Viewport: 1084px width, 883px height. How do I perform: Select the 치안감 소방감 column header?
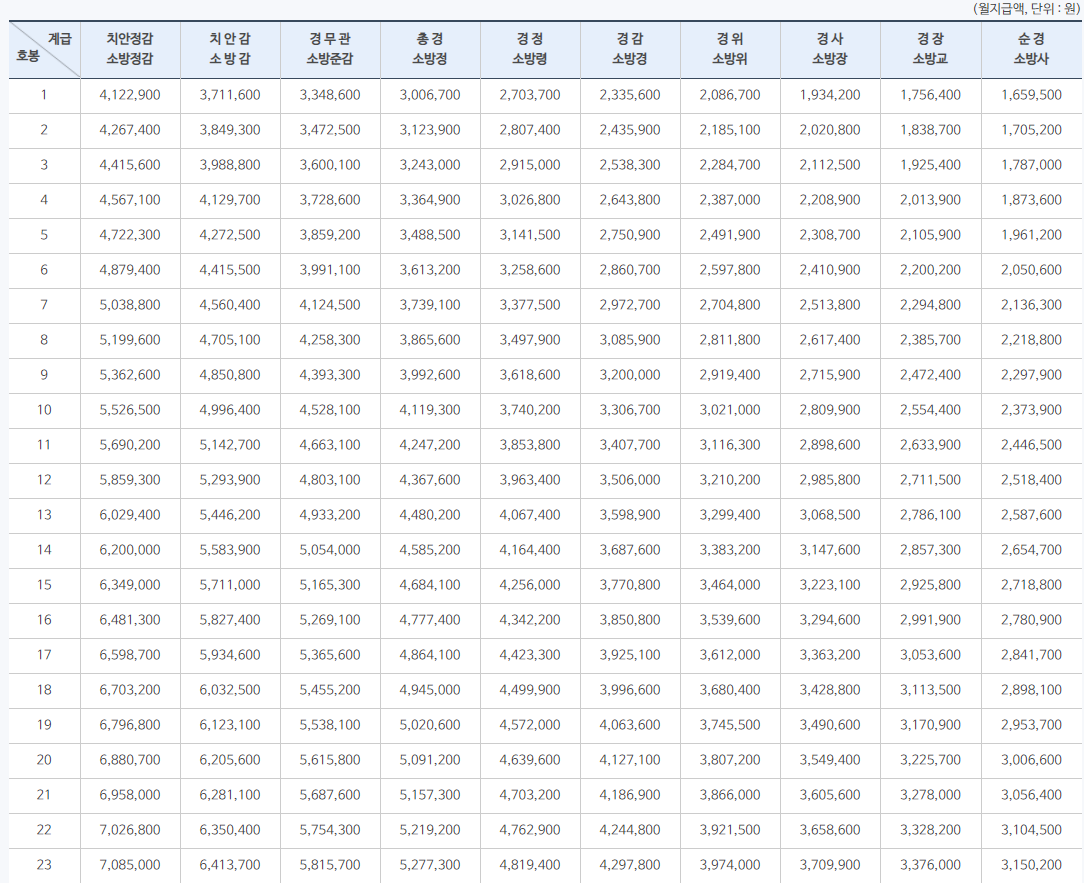(230, 49)
